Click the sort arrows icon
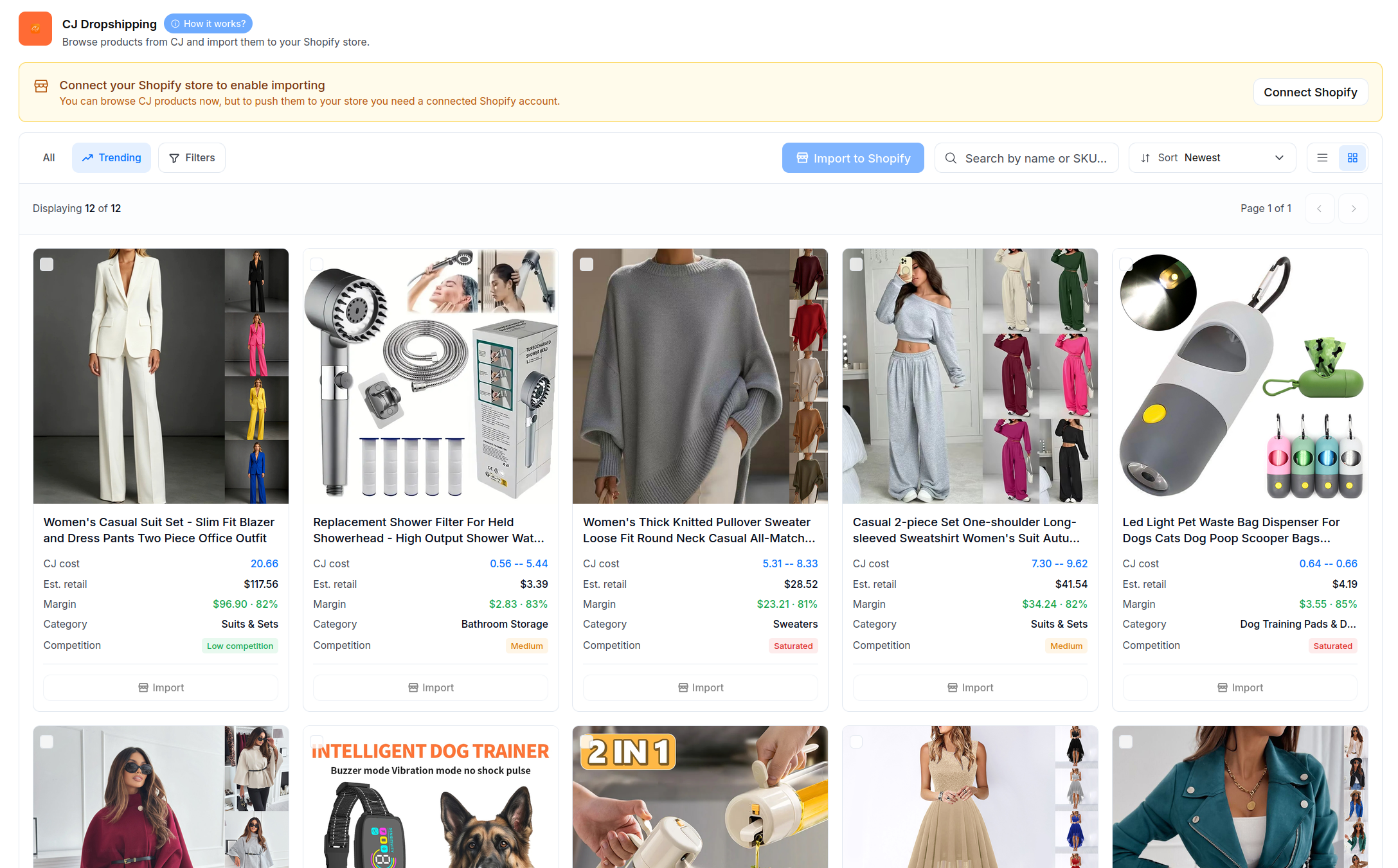1398x868 pixels. (1145, 158)
